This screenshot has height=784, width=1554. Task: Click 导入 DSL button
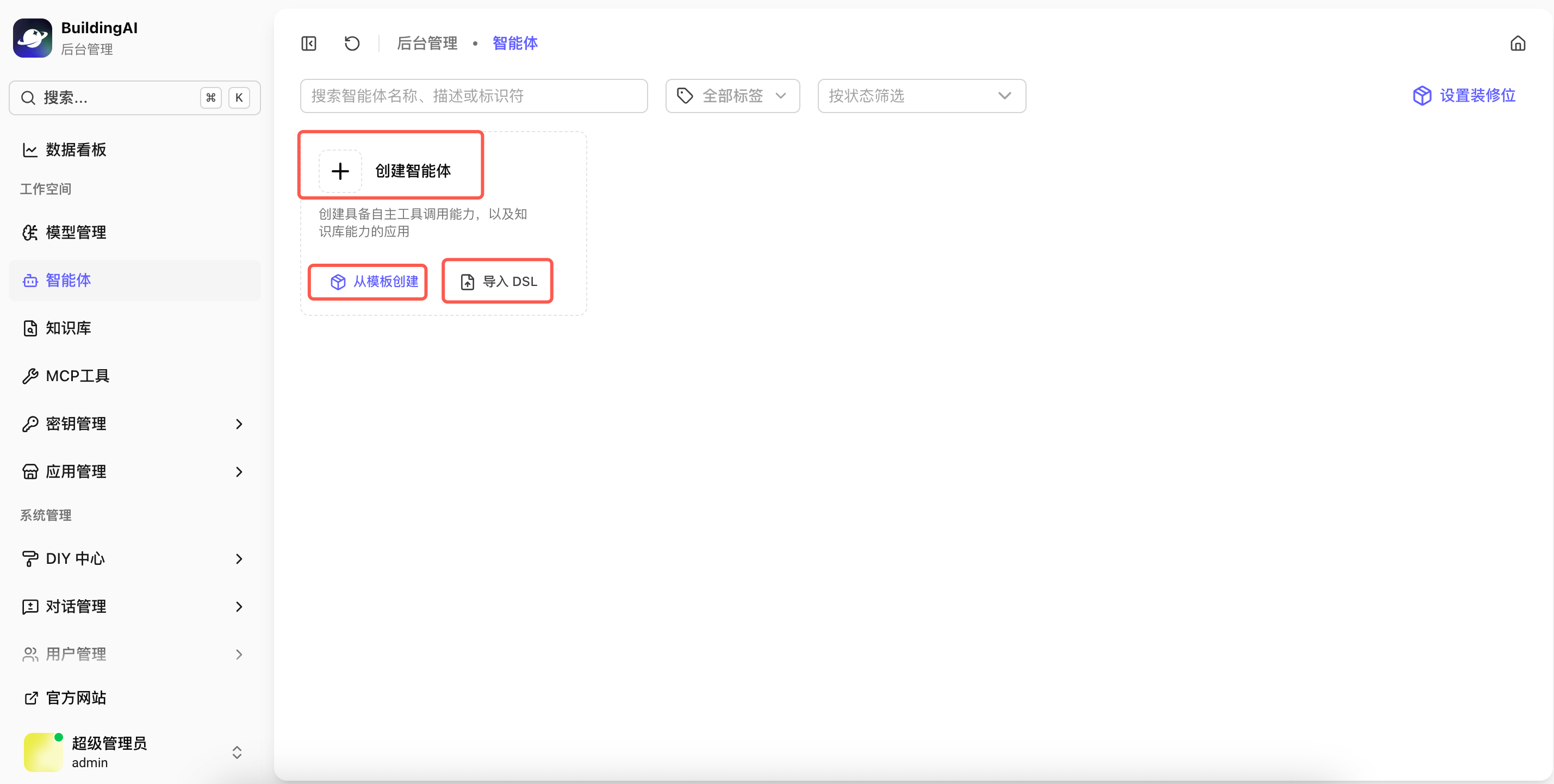pos(498,282)
